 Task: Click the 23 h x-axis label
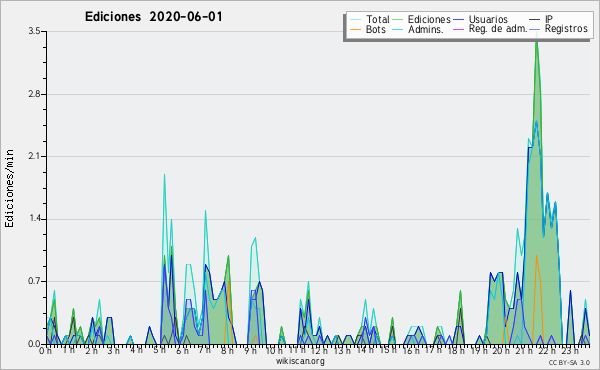[x=570, y=351]
